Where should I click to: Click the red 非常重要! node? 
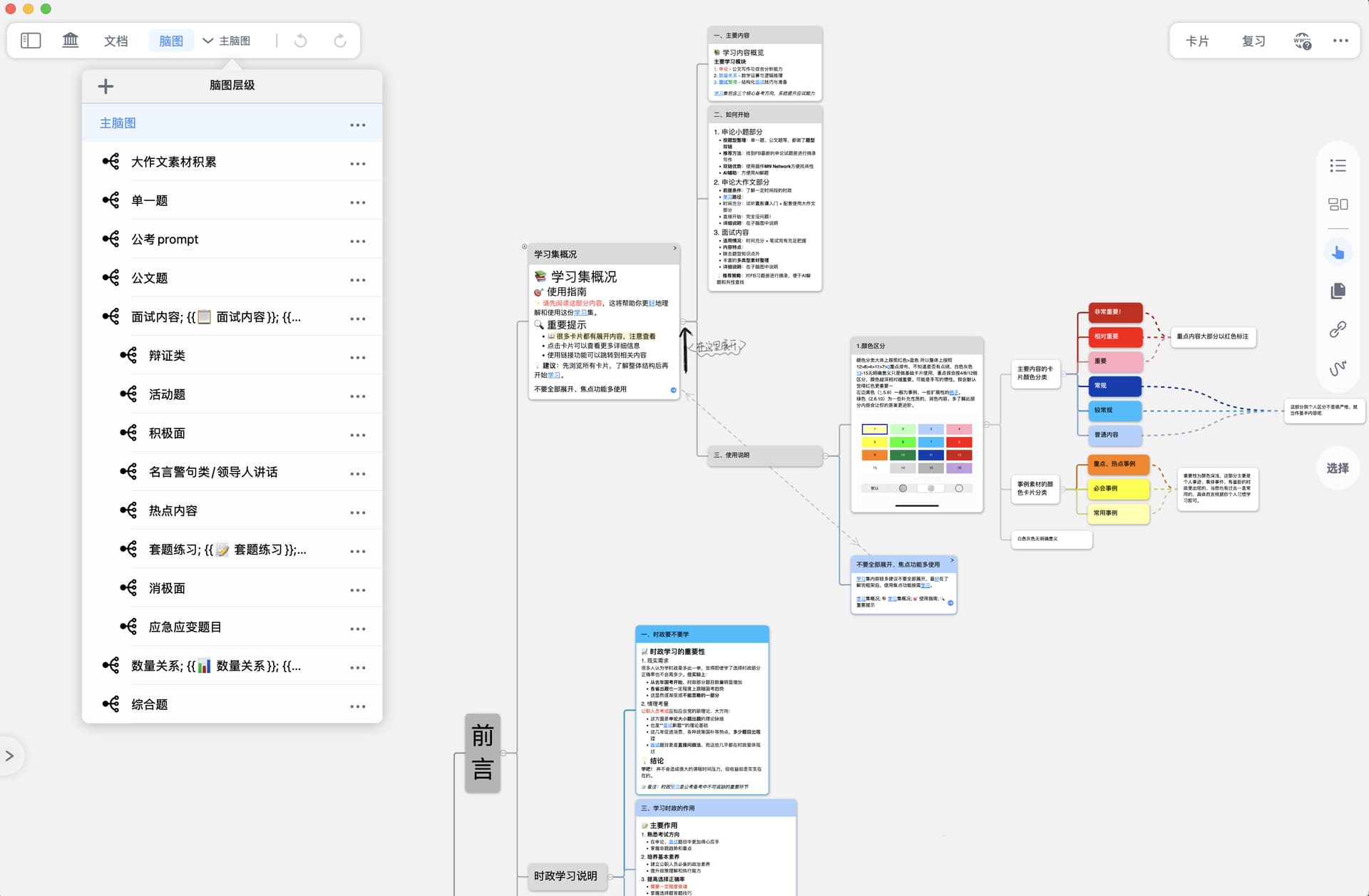pos(1114,312)
